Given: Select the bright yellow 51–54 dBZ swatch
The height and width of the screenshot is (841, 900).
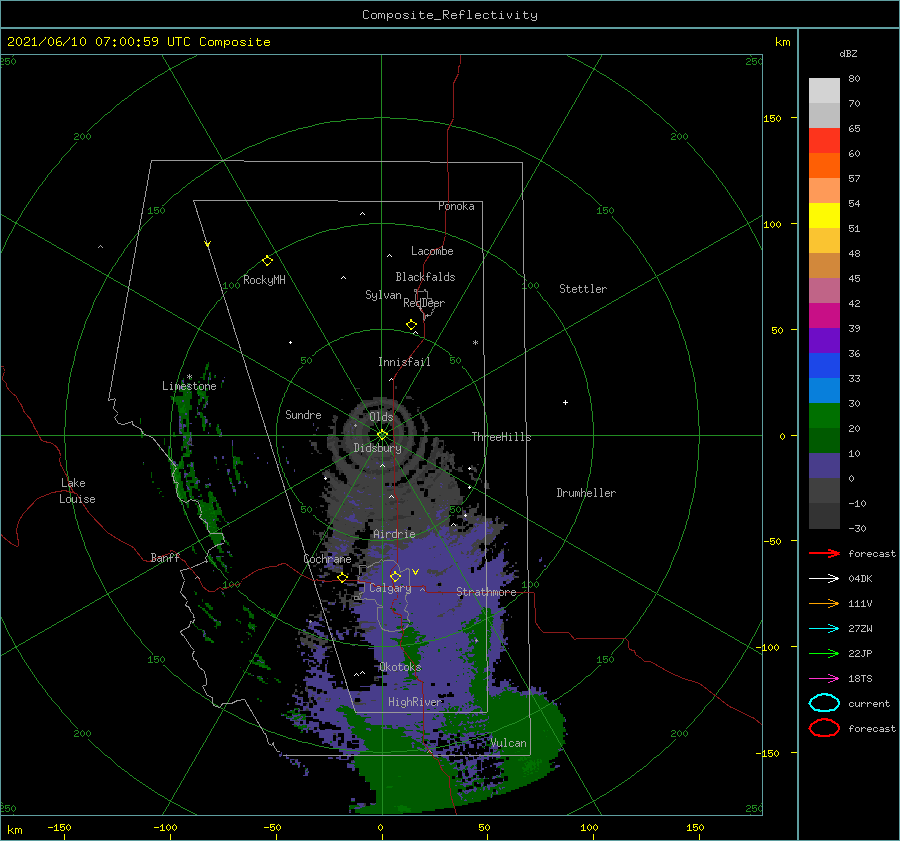Looking at the screenshot, I should point(824,216).
